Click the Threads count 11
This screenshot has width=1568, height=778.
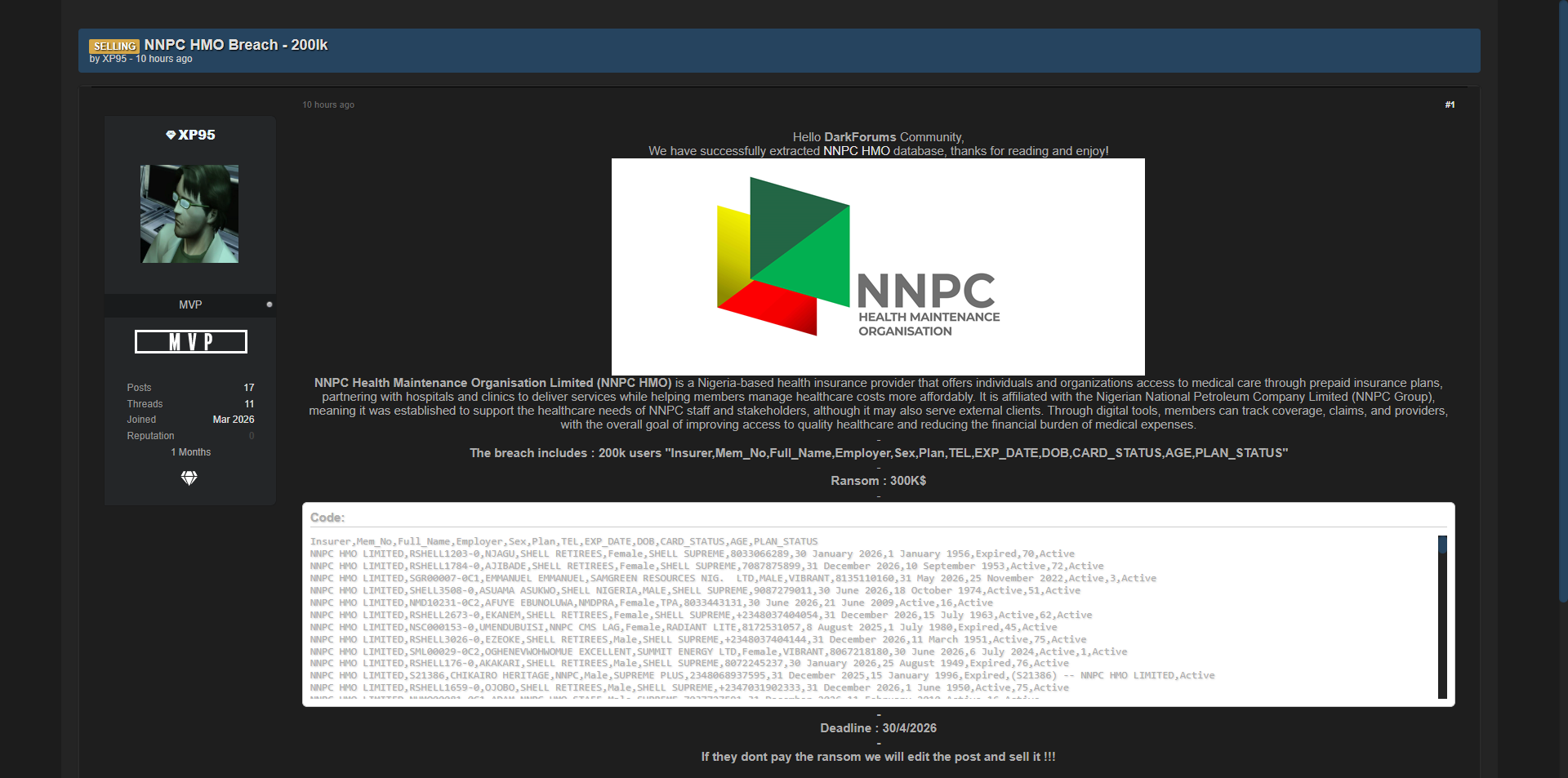(249, 404)
